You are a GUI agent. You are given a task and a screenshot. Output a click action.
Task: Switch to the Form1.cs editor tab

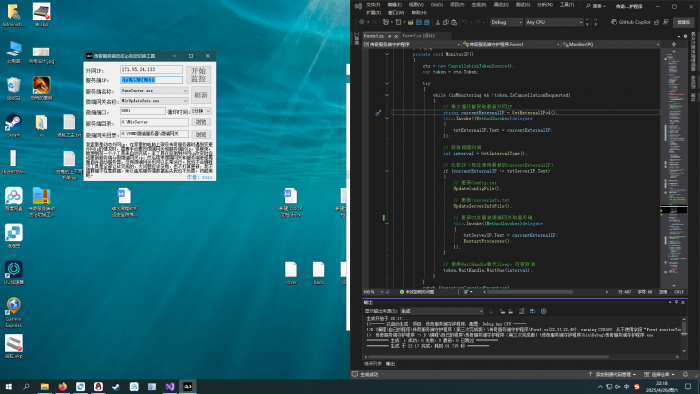pyautogui.click(x=374, y=36)
